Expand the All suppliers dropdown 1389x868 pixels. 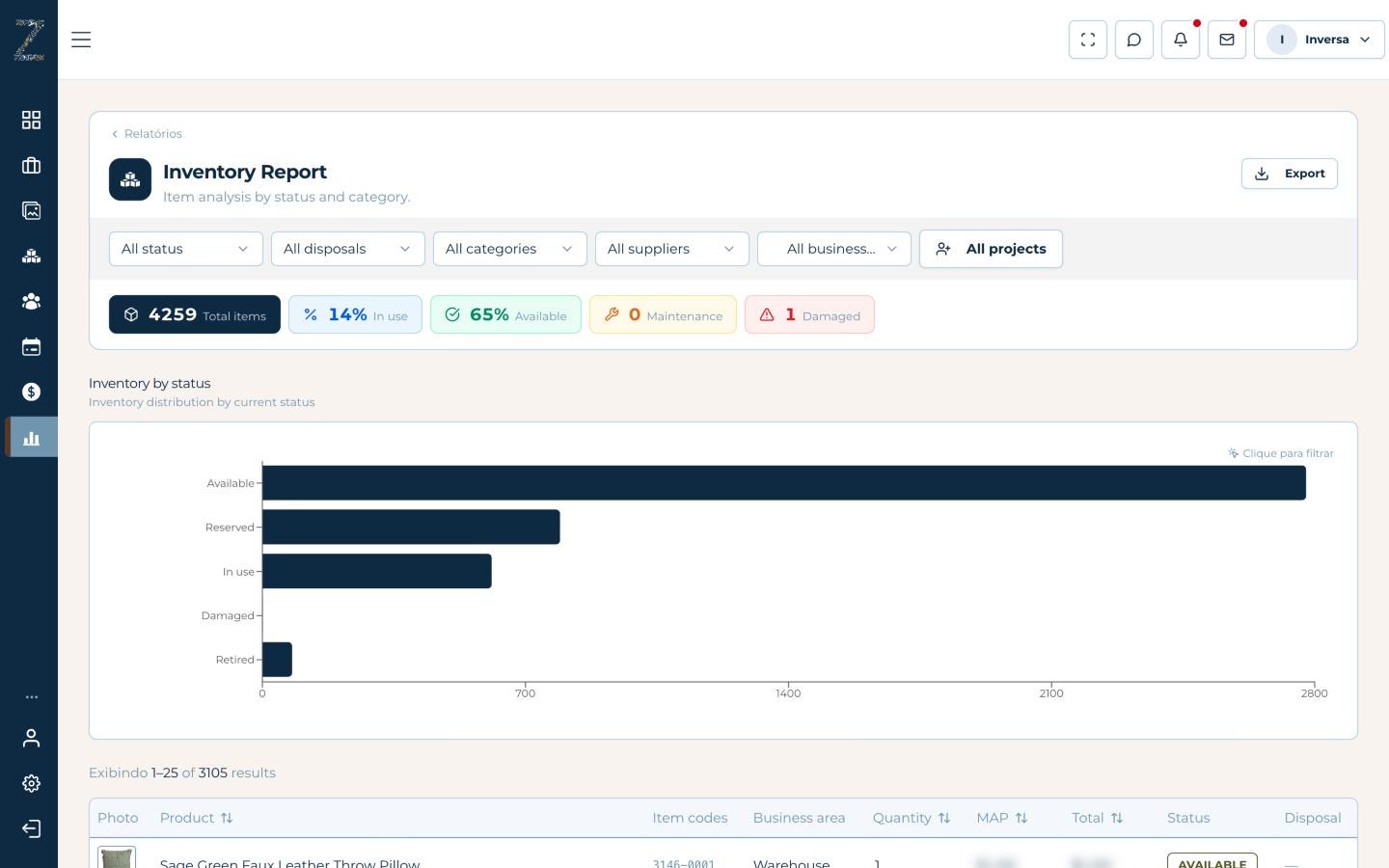pos(671,249)
